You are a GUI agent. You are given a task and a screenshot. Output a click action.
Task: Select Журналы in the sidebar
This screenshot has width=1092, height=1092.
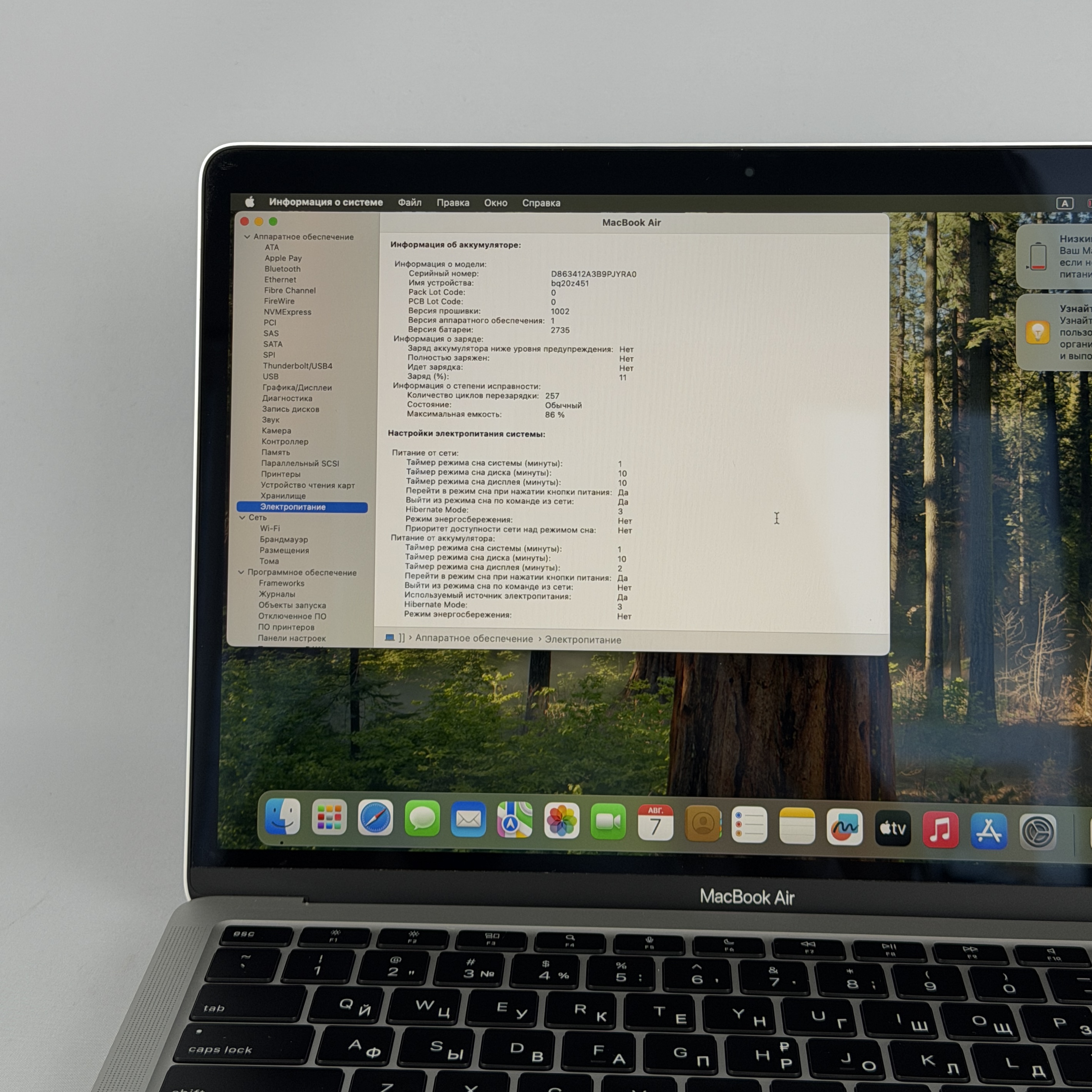tap(277, 594)
